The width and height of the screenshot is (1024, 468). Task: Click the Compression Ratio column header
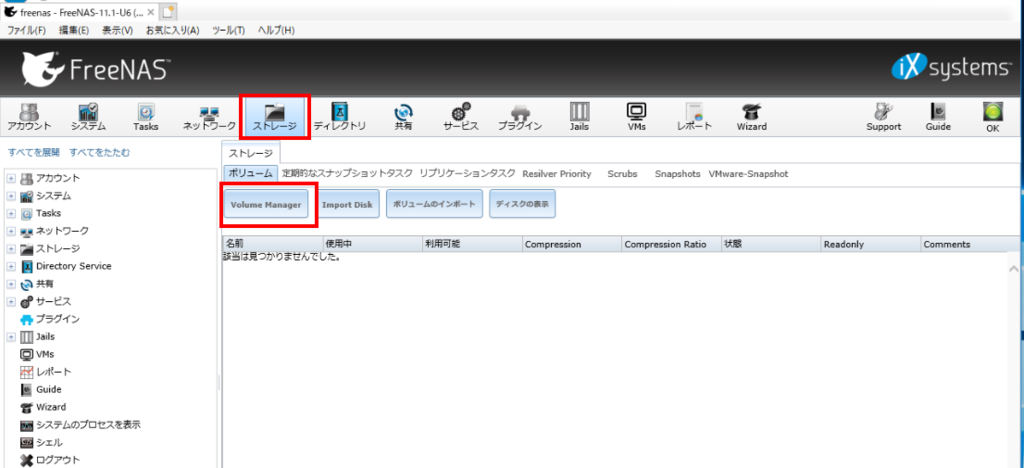click(x=671, y=244)
